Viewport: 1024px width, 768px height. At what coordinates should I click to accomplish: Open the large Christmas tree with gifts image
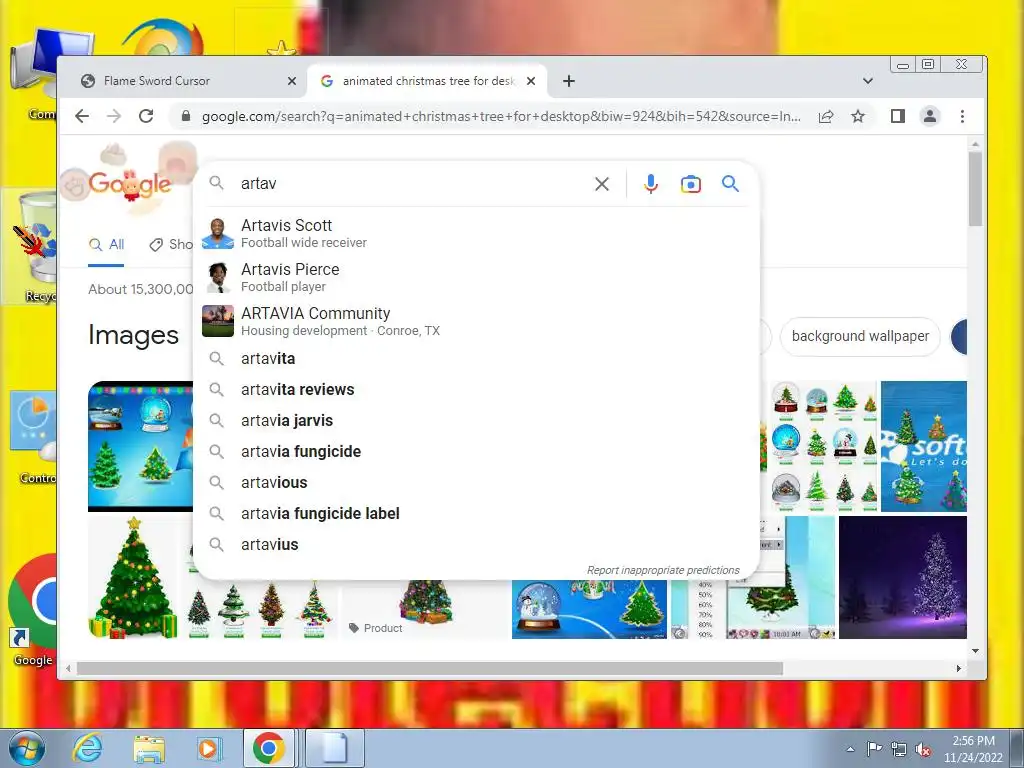click(x=133, y=577)
